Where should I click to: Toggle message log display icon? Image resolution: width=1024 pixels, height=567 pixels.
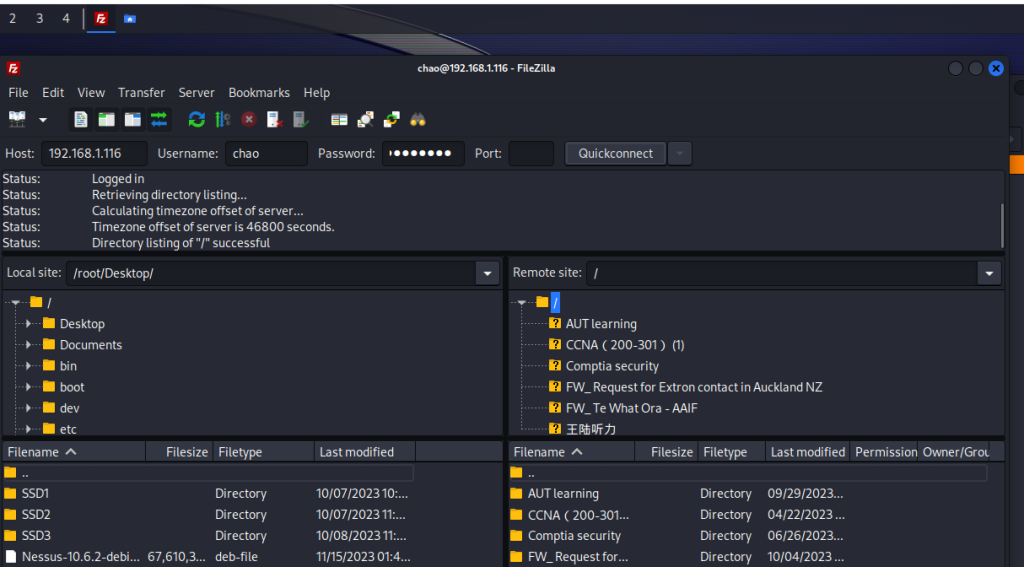pyautogui.click(x=81, y=120)
